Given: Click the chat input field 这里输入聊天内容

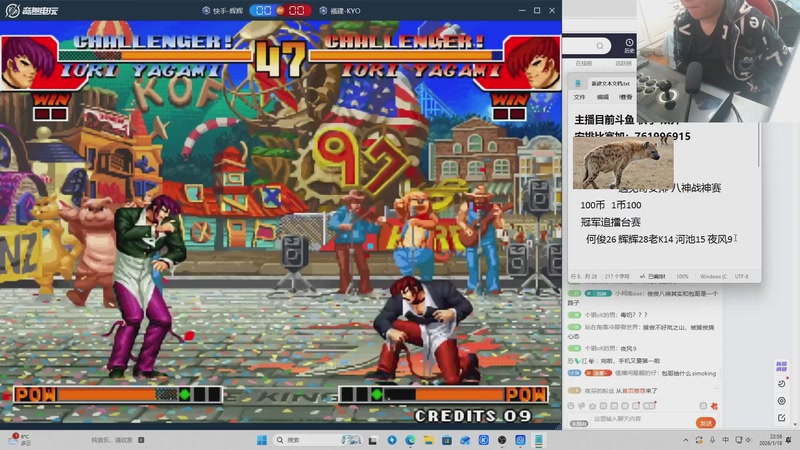Looking at the screenshot, I should (643, 419).
